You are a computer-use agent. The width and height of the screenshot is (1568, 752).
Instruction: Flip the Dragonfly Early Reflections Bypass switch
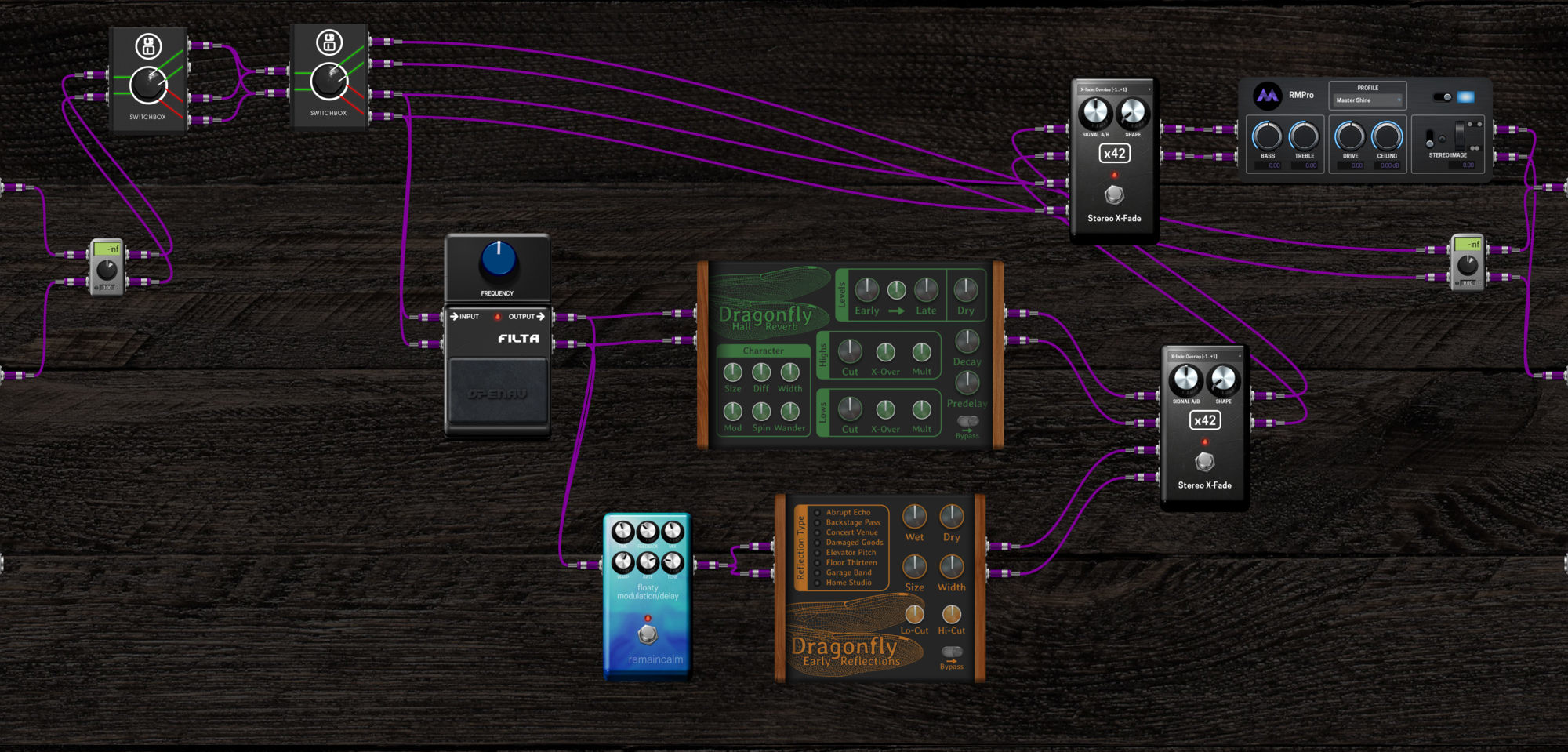[952, 652]
